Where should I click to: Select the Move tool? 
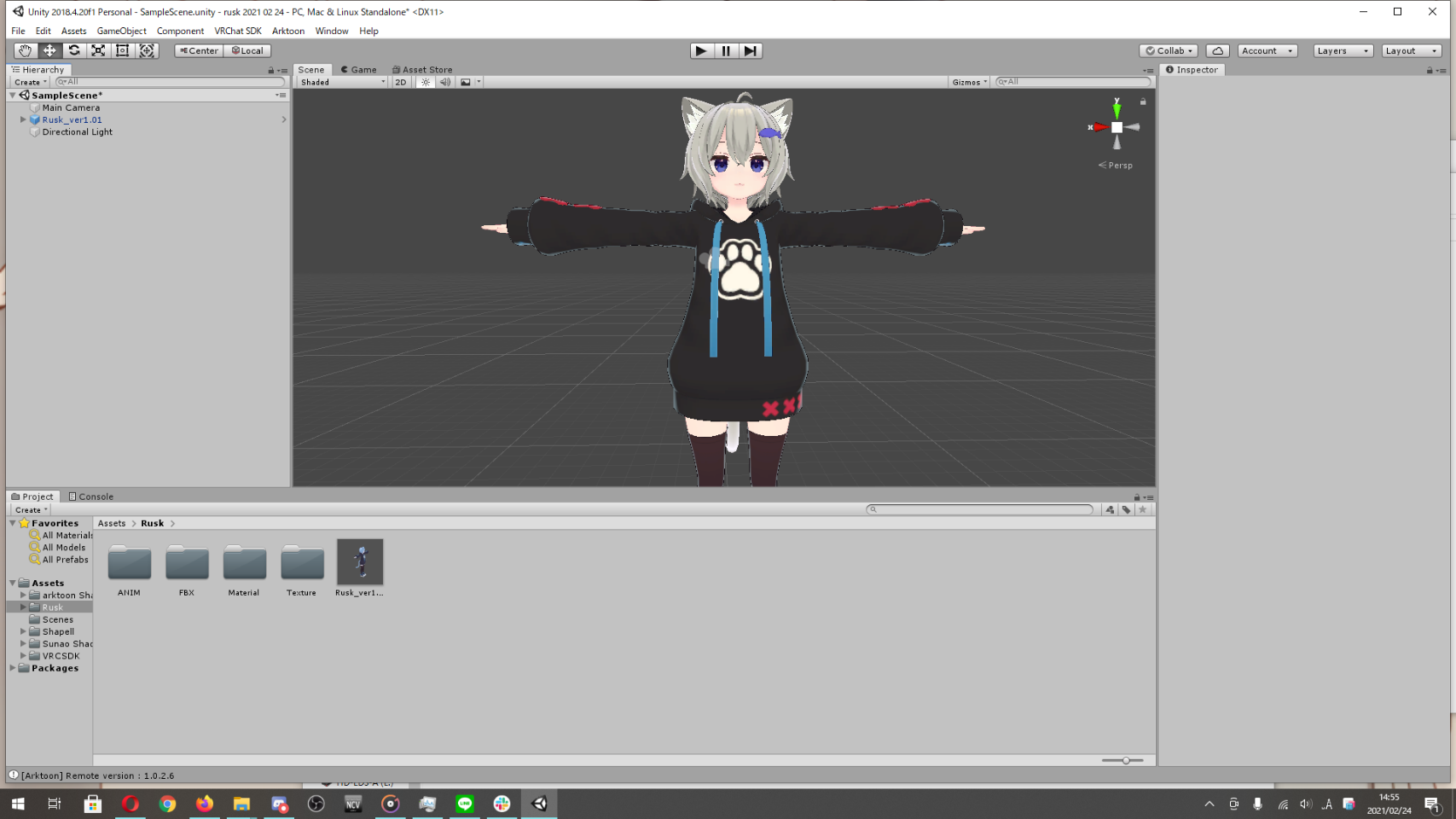pyautogui.click(x=49, y=51)
